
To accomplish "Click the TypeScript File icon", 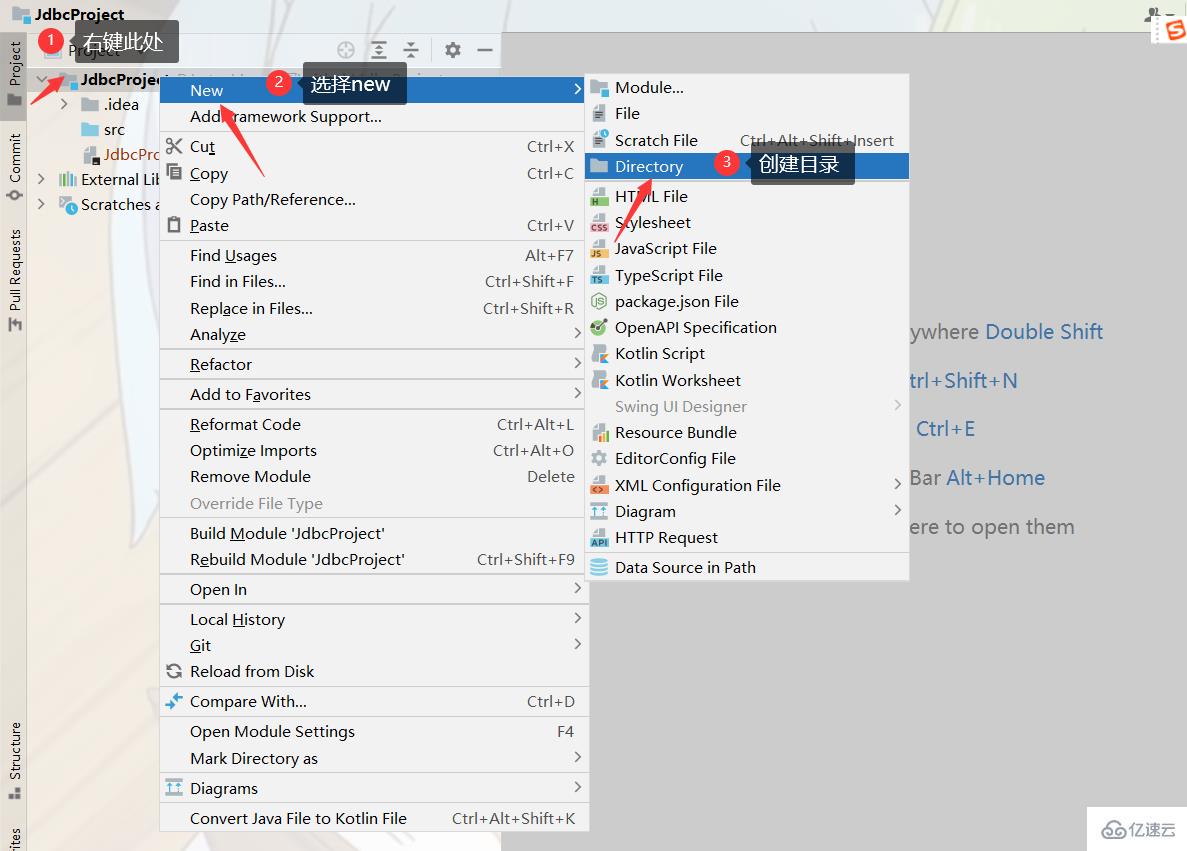I will coord(600,275).
